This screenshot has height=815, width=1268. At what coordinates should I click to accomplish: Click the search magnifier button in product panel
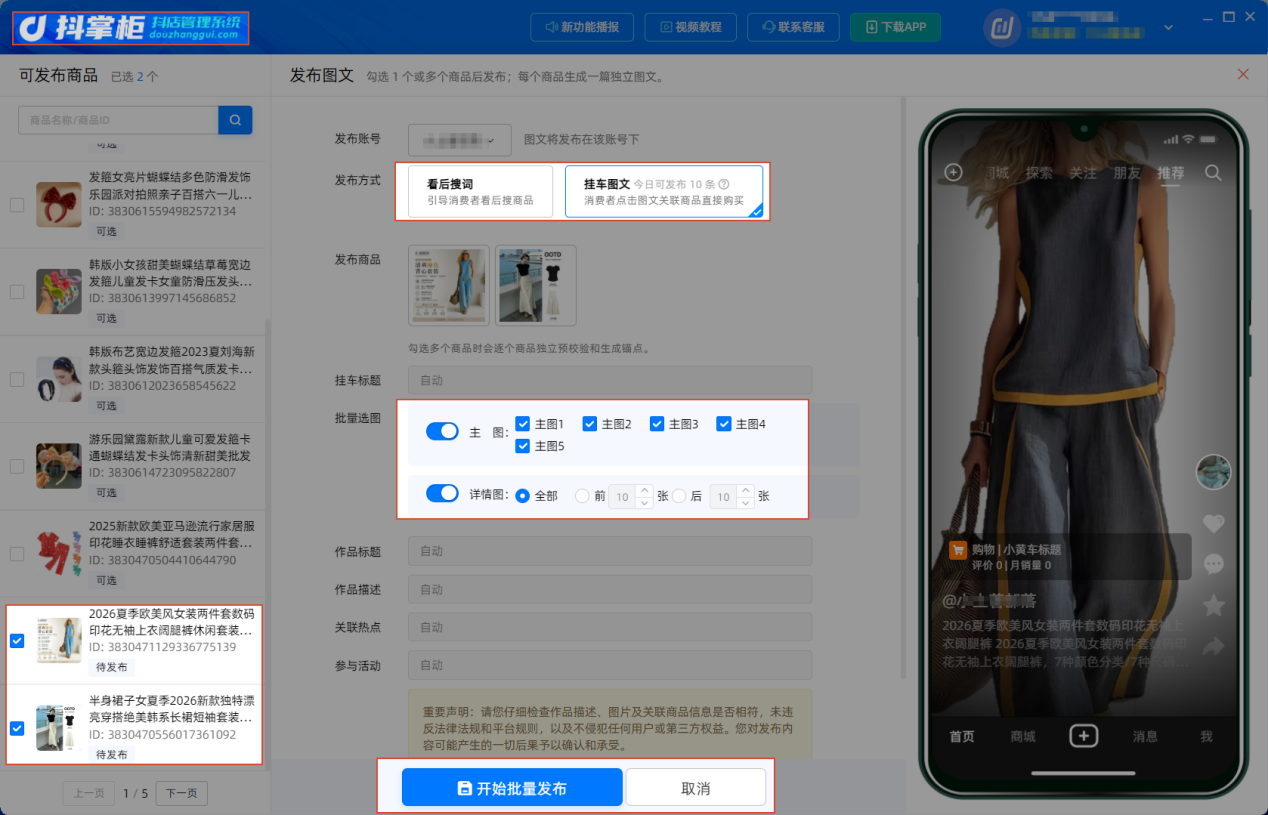[235, 120]
